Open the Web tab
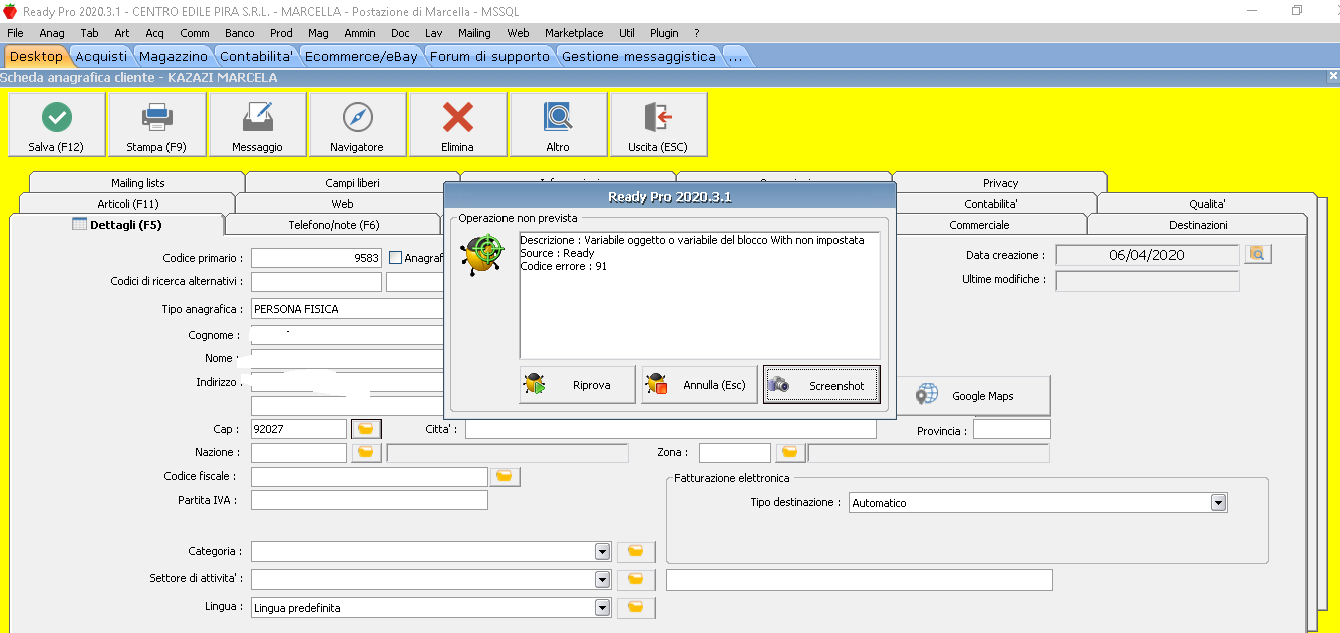Screen dimensions: 1340x633 click(342, 204)
